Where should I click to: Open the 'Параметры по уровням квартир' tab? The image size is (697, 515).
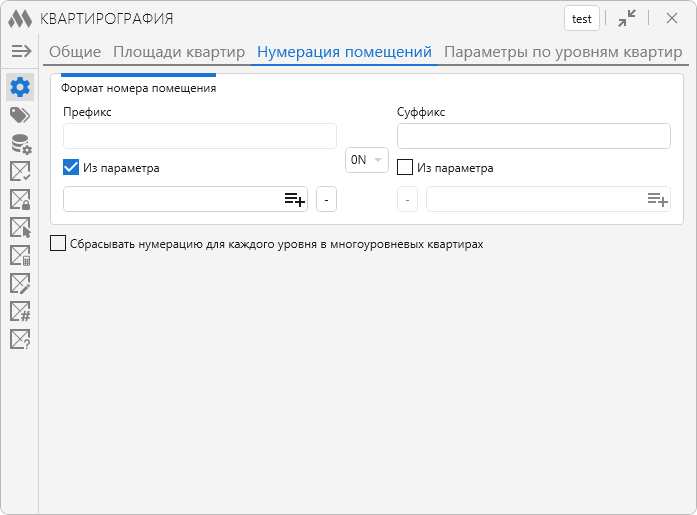(562, 52)
